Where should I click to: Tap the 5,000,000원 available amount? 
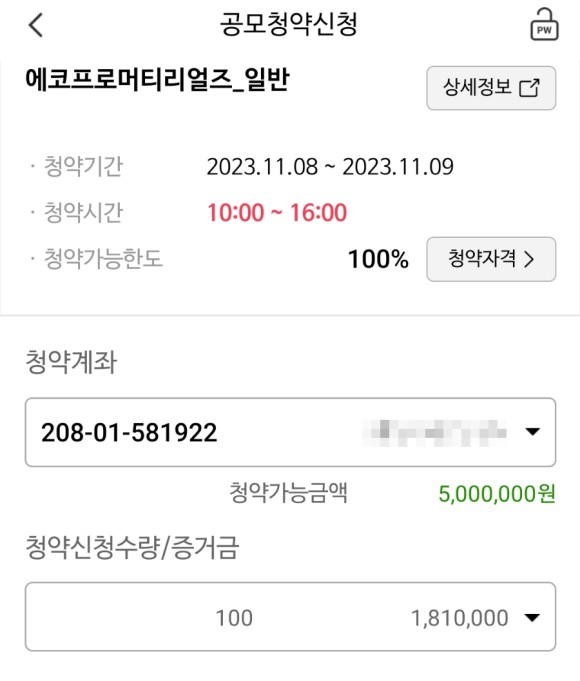[497, 494]
